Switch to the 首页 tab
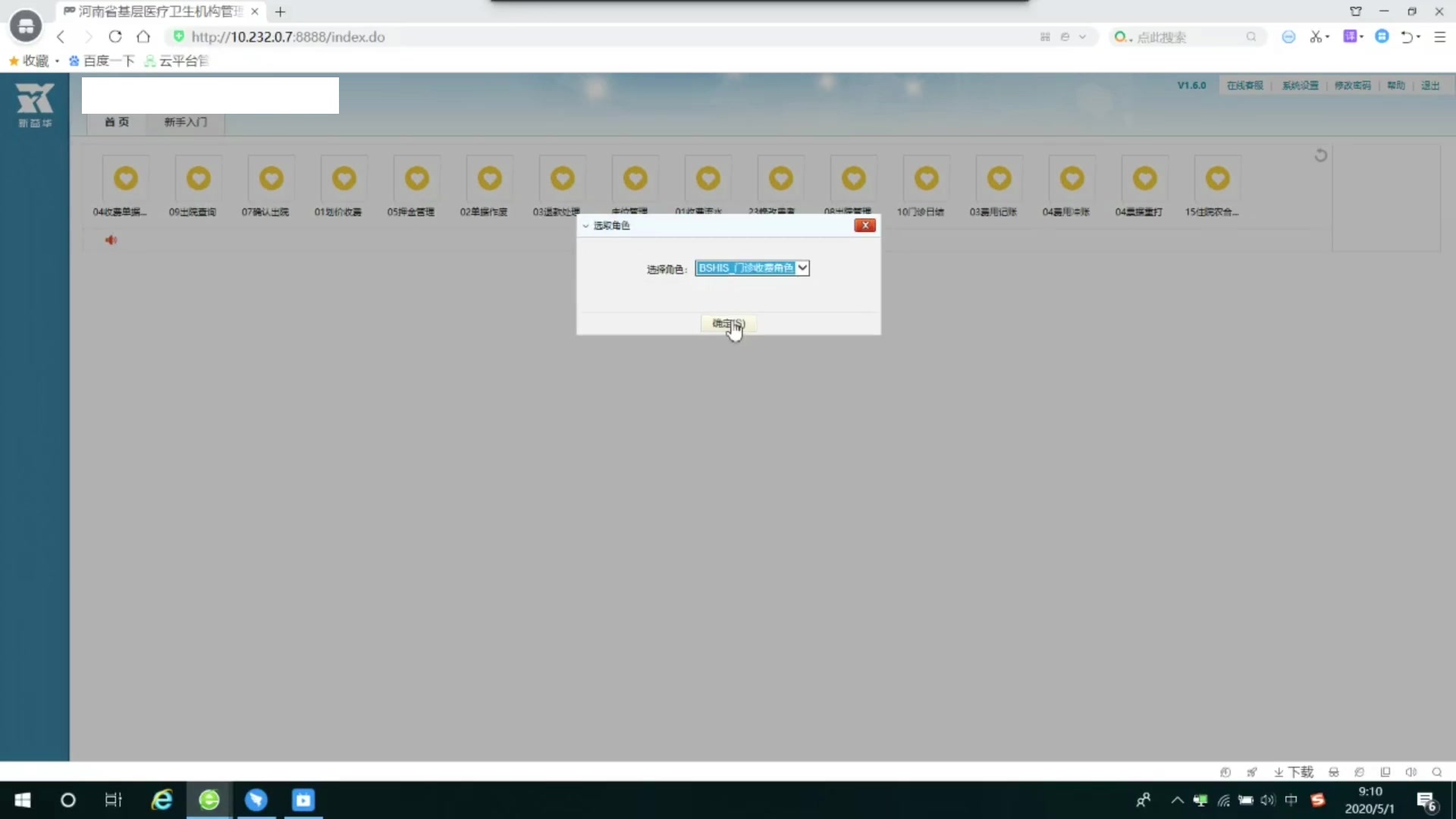 point(117,122)
